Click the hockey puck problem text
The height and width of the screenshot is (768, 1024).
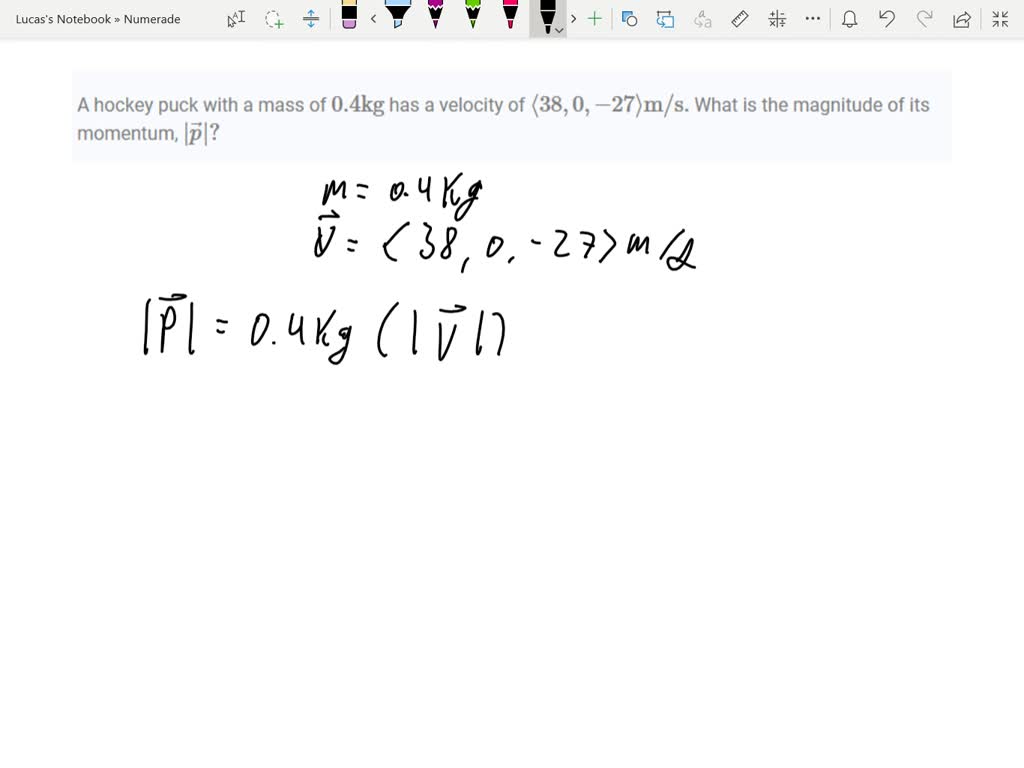(x=503, y=118)
